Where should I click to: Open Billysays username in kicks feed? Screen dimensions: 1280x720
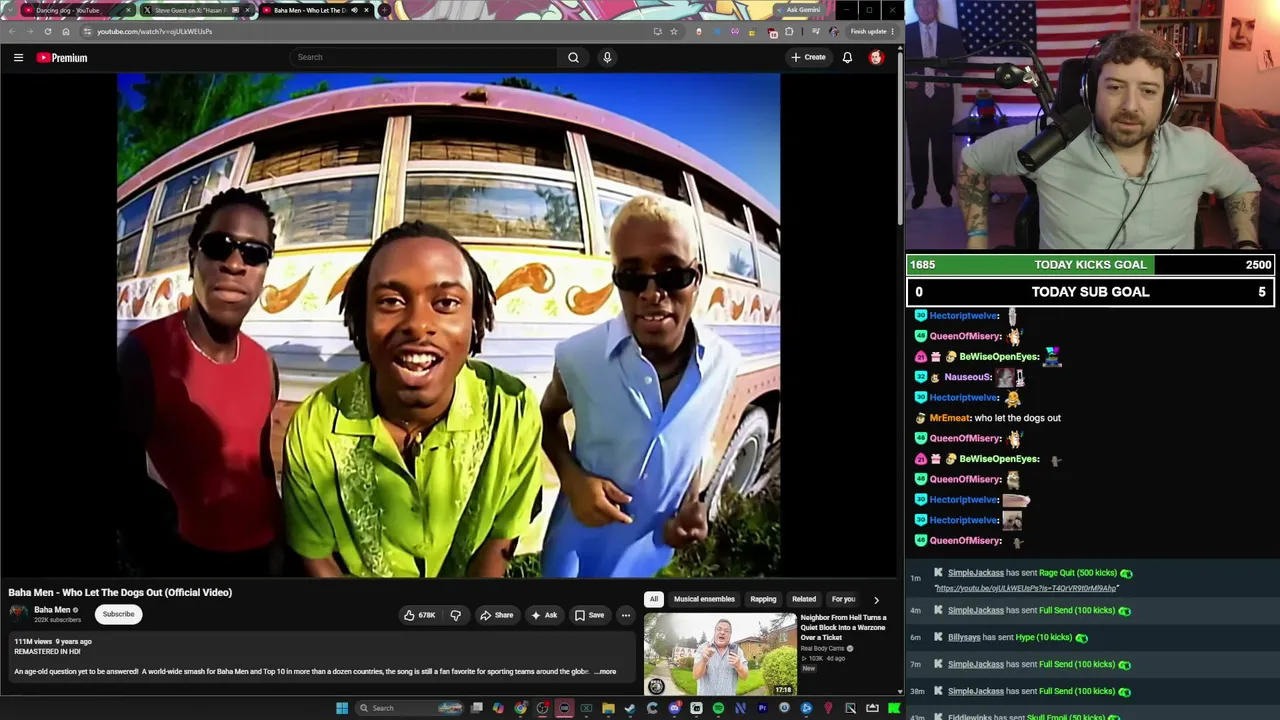click(964, 637)
